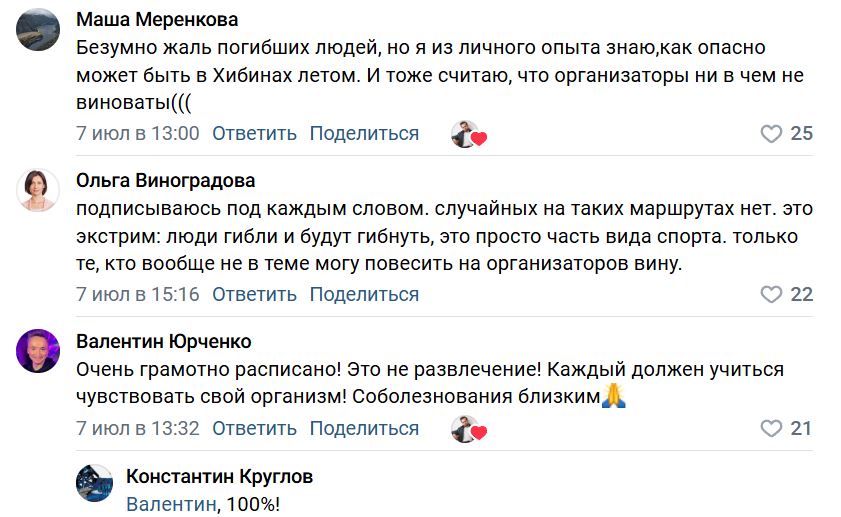Screen dimensions: 841x517
Task: Open Константин Круглов's profile avatar
Action: (94, 483)
